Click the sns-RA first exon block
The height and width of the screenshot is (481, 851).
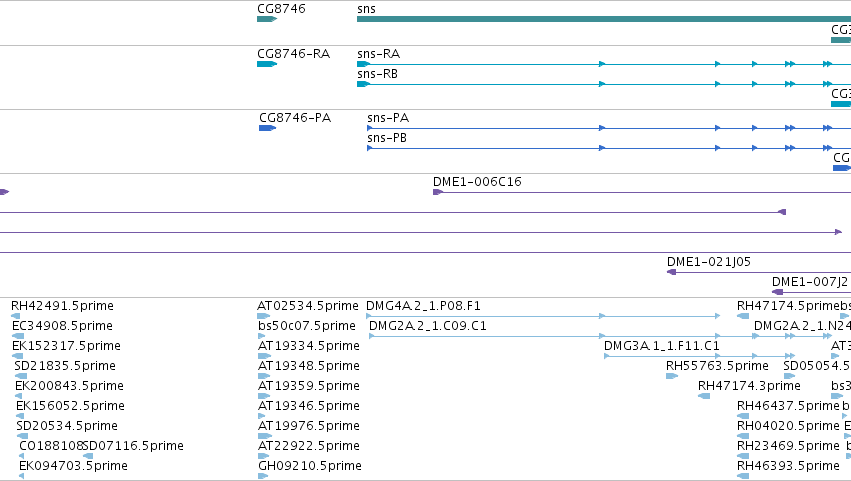coord(363,64)
